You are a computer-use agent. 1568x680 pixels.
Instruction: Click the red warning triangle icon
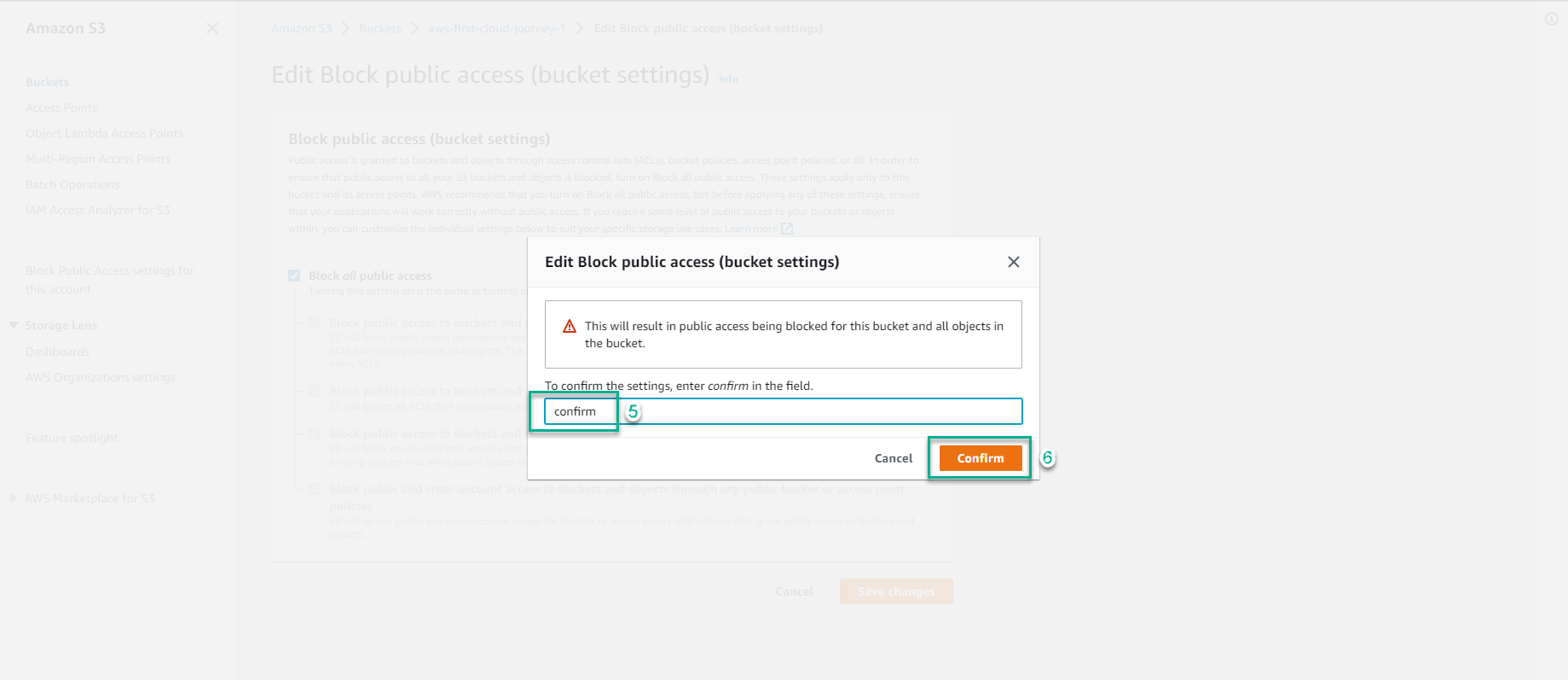[570, 327]
